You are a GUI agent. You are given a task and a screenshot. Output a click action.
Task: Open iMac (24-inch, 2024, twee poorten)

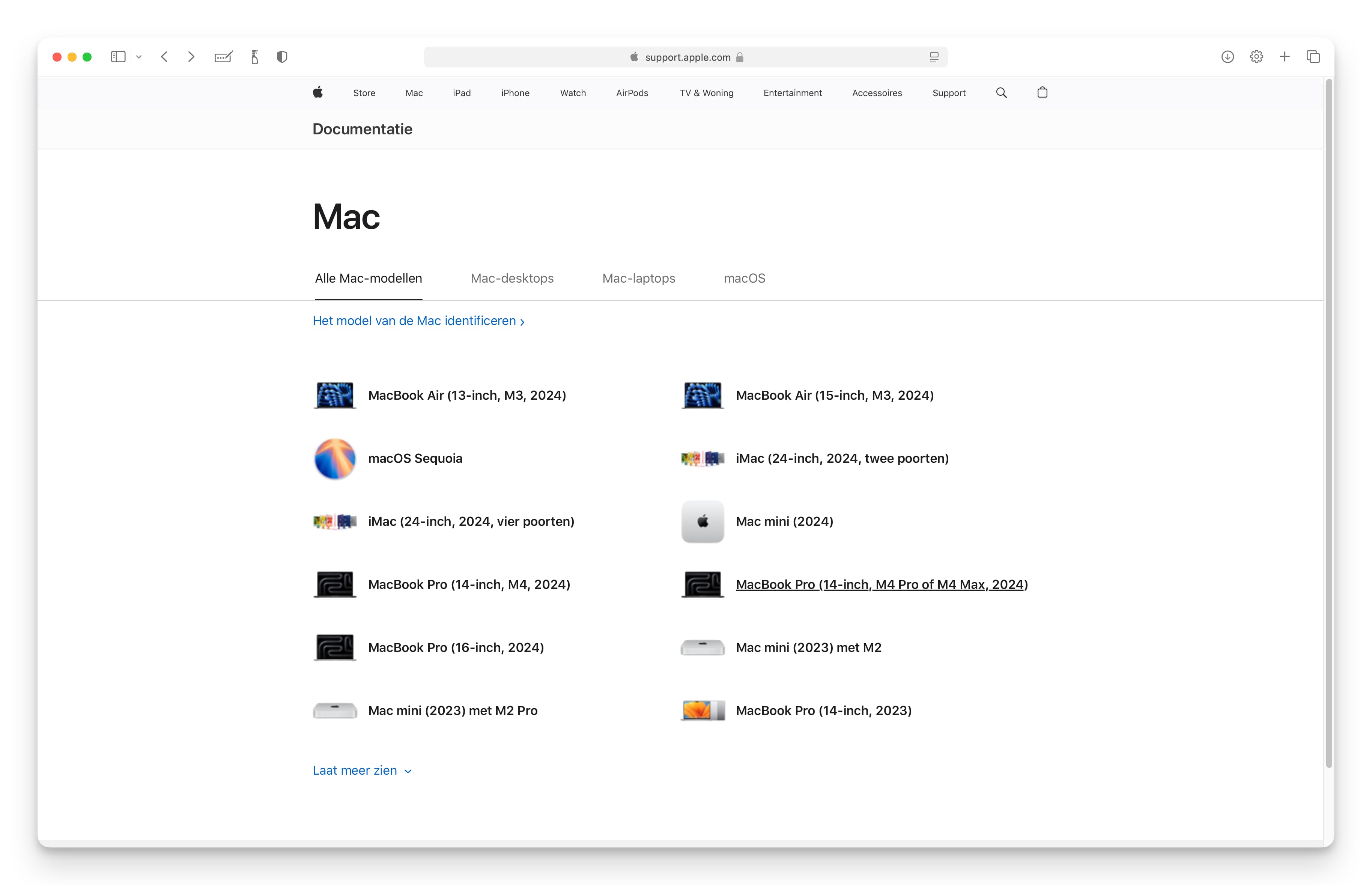coord(842,459)
